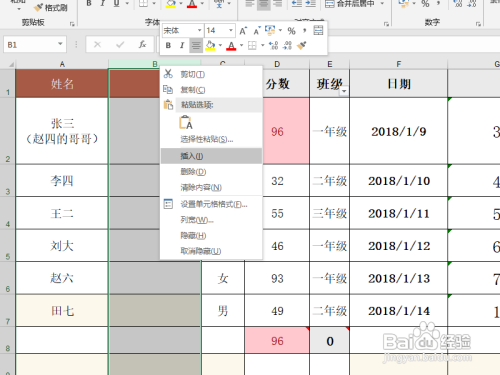This screenshot has height=375, width=500.
Task: Choose 设置单元格格式(F)... from the context menu
Action: [x=211, y=204]
